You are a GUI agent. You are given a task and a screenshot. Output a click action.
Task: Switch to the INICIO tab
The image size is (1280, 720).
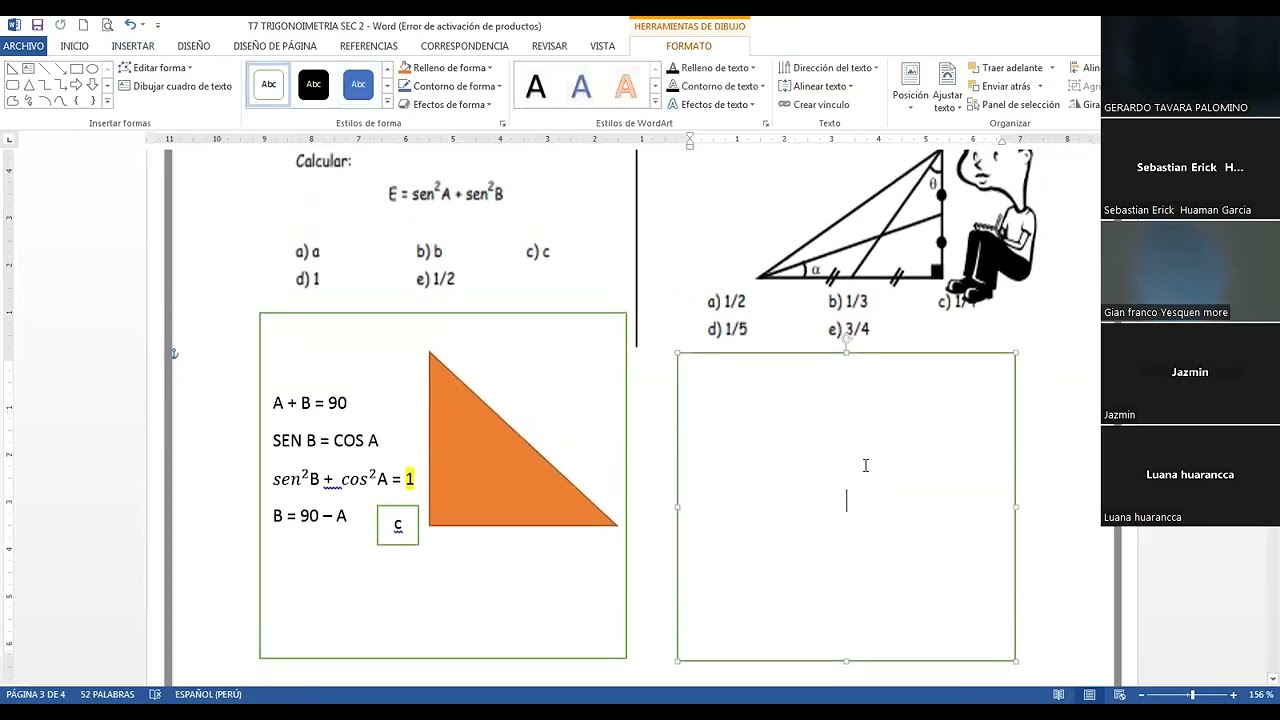point(74,46)
